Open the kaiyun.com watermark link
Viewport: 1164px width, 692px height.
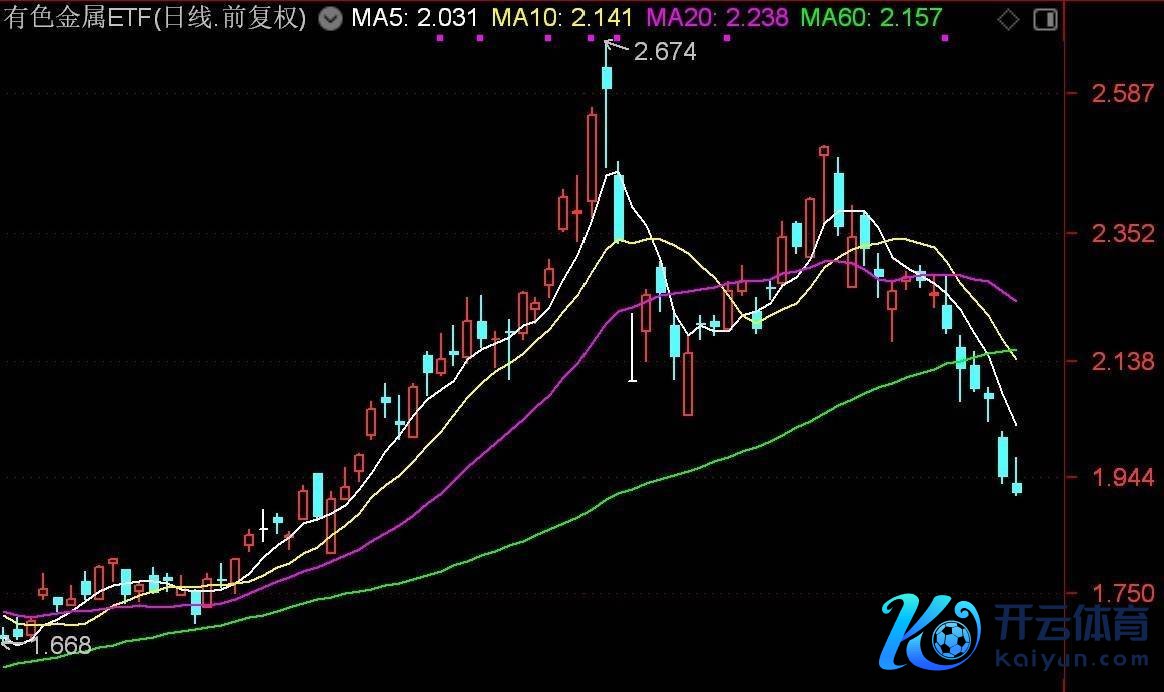click(1072, 660)
